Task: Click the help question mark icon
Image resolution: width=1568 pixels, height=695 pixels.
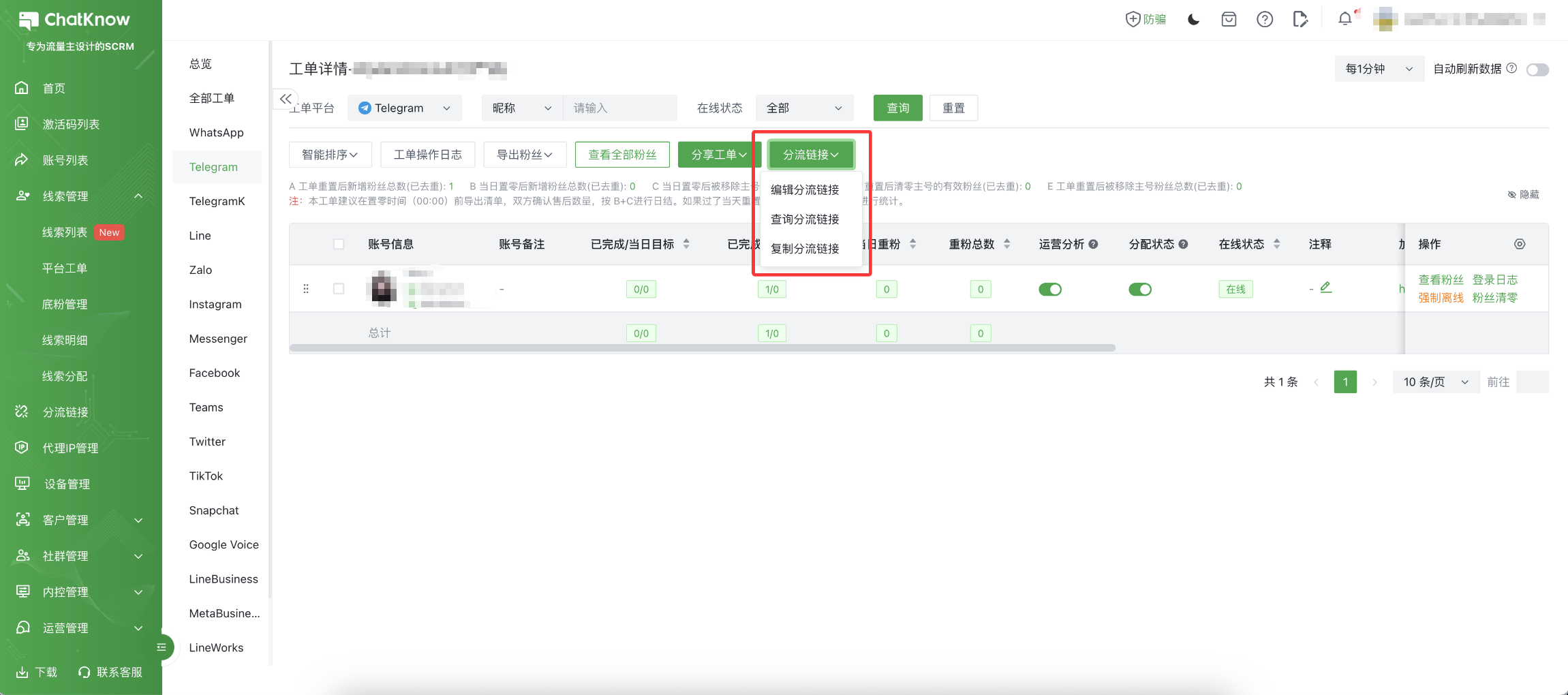Action: pyautogui.click(x=1265, y=20)
